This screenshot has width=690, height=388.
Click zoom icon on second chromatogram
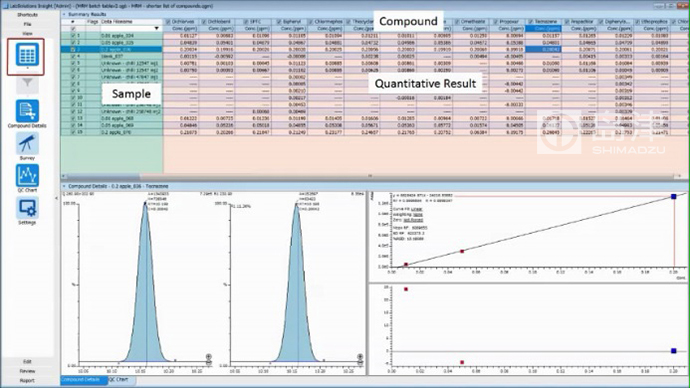[x=360, y=357]
